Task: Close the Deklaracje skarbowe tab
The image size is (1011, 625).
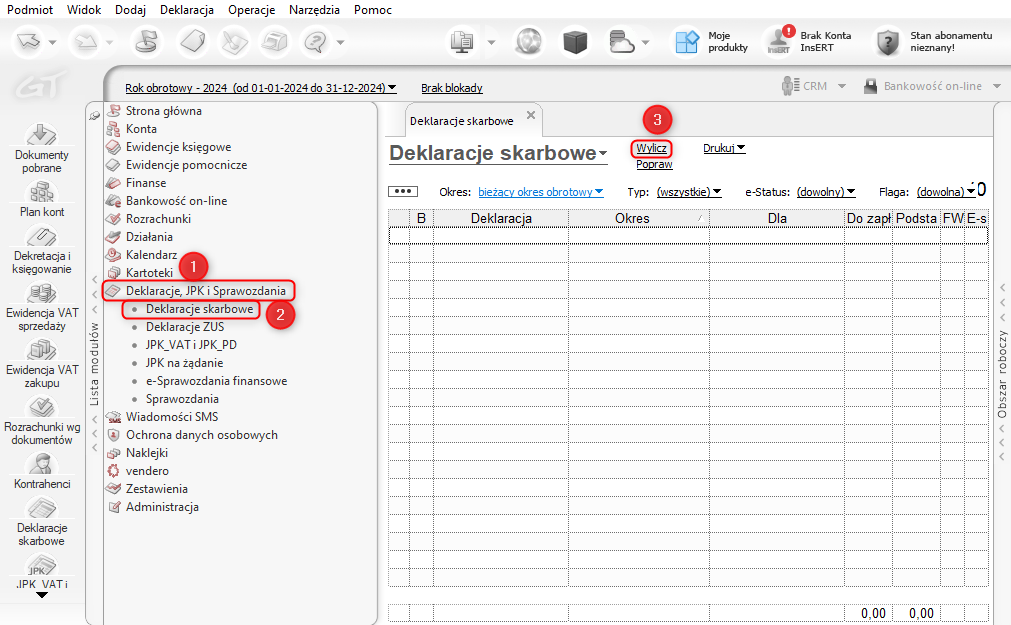Action: 531,115
